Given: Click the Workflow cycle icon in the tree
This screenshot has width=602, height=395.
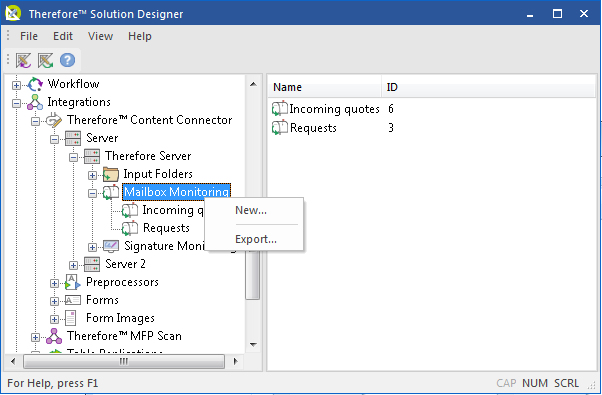Looking at the screenshot, I should click(x=35, y=84).
